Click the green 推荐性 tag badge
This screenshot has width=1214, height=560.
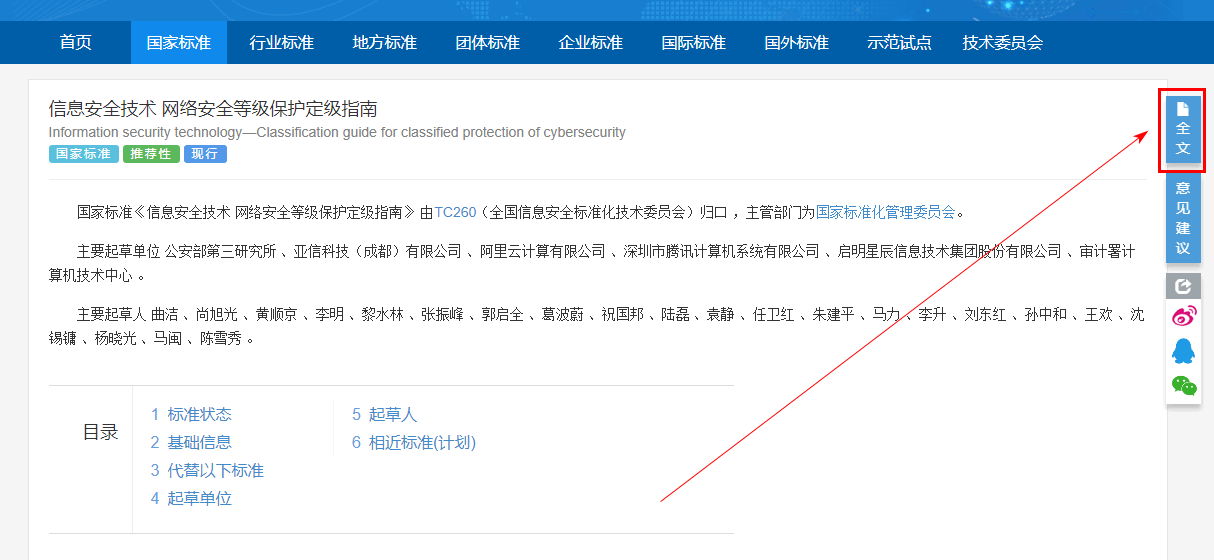151,154
